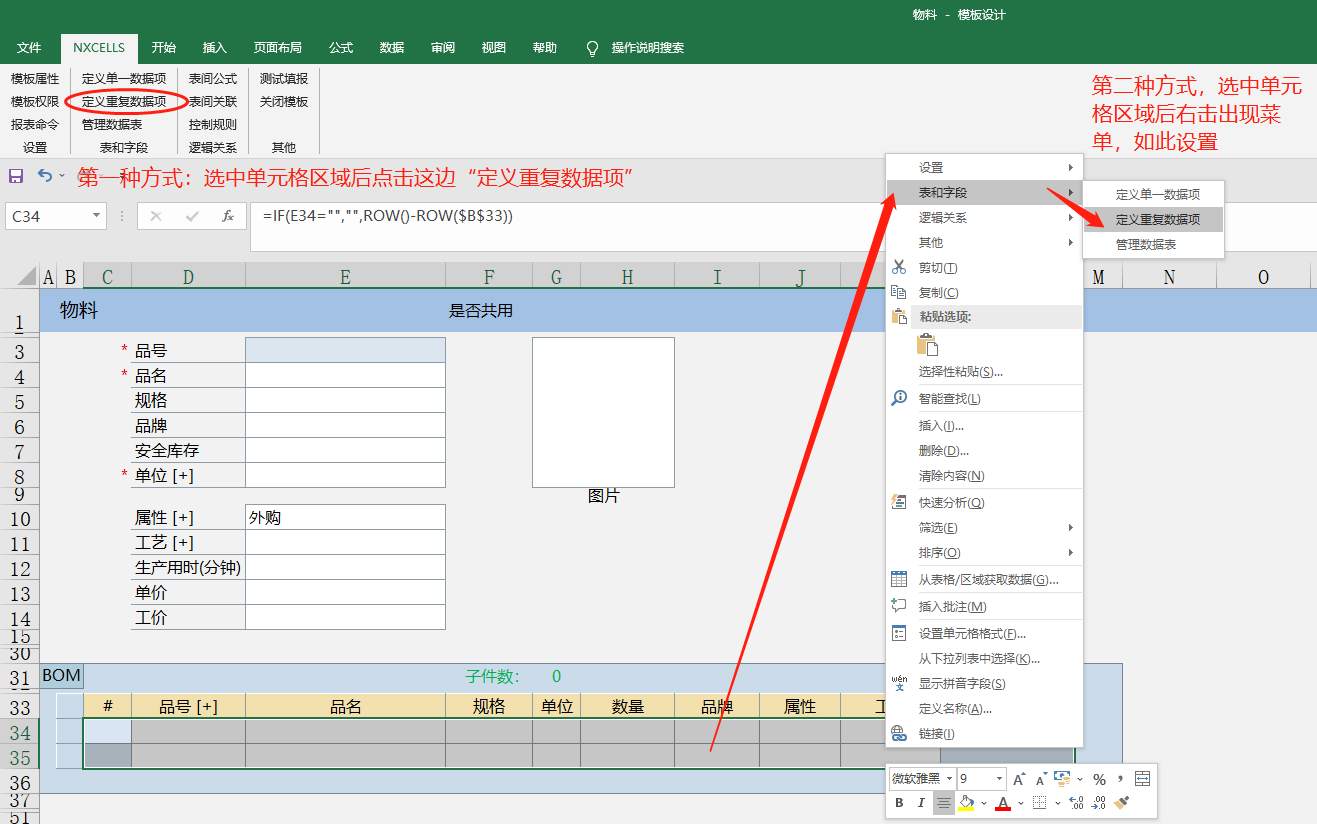This screenshot has height=824, width=1317.
Task: Toggle Bold in the mini toolbar
Action: 899,803
